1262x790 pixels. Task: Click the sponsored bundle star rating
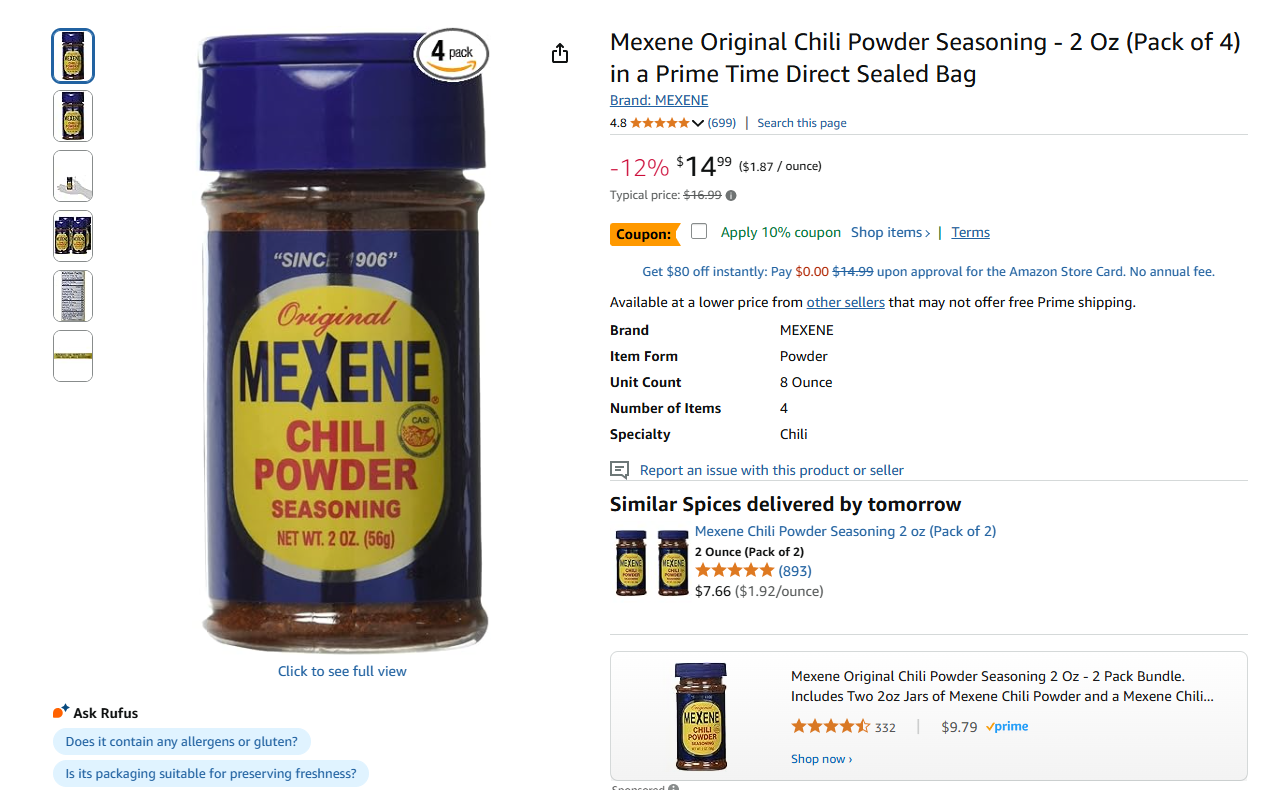click(x=830, y=727)
